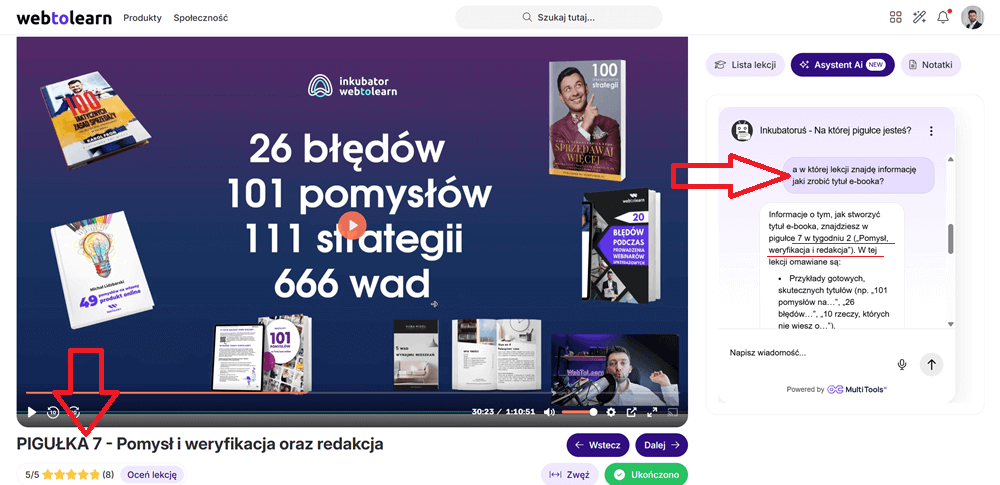Click the play icon in video control bar
The width and height of the screenshot is (1000, 485).
[31, 412]
